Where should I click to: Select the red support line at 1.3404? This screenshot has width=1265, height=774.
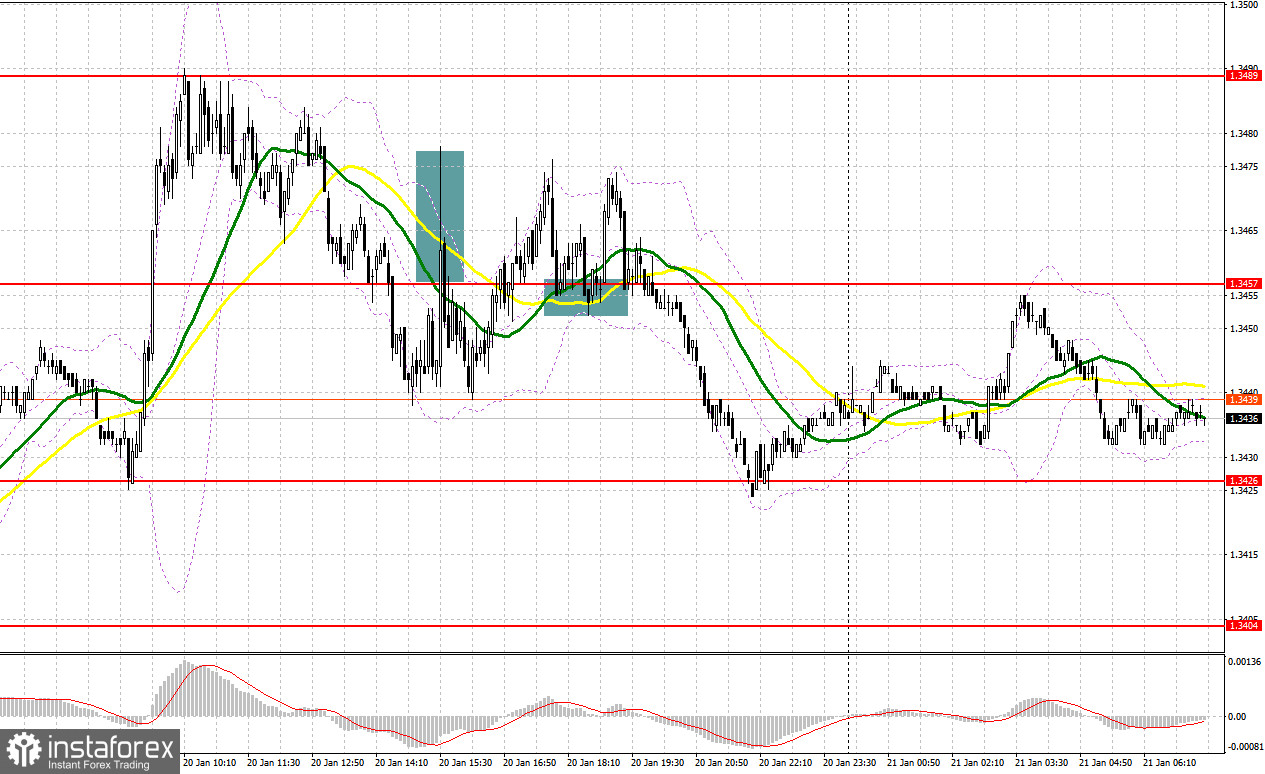tap(612, 624)
